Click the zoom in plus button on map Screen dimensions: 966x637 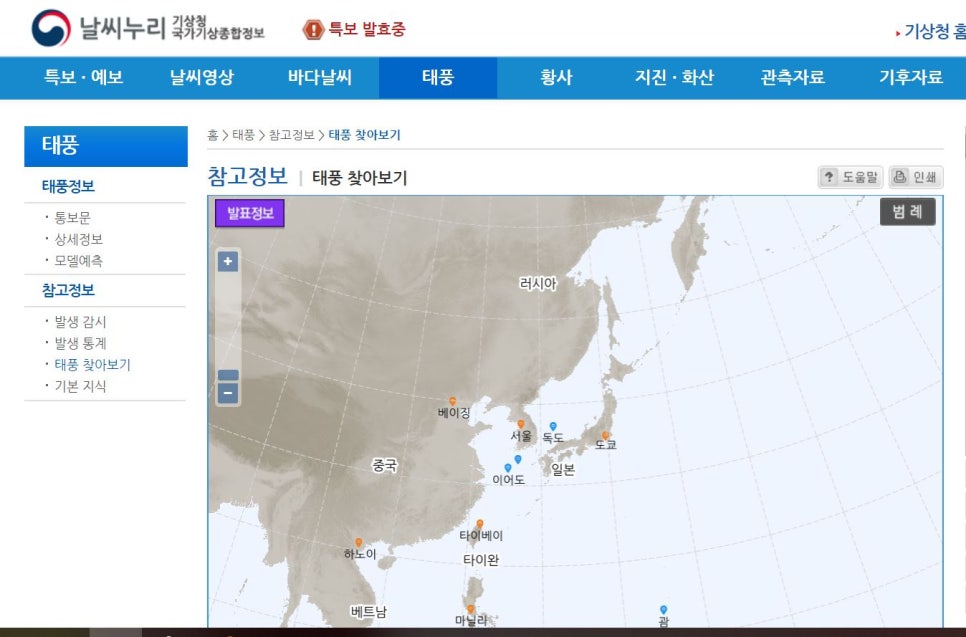pyautogui.click(x=228, y=262)
